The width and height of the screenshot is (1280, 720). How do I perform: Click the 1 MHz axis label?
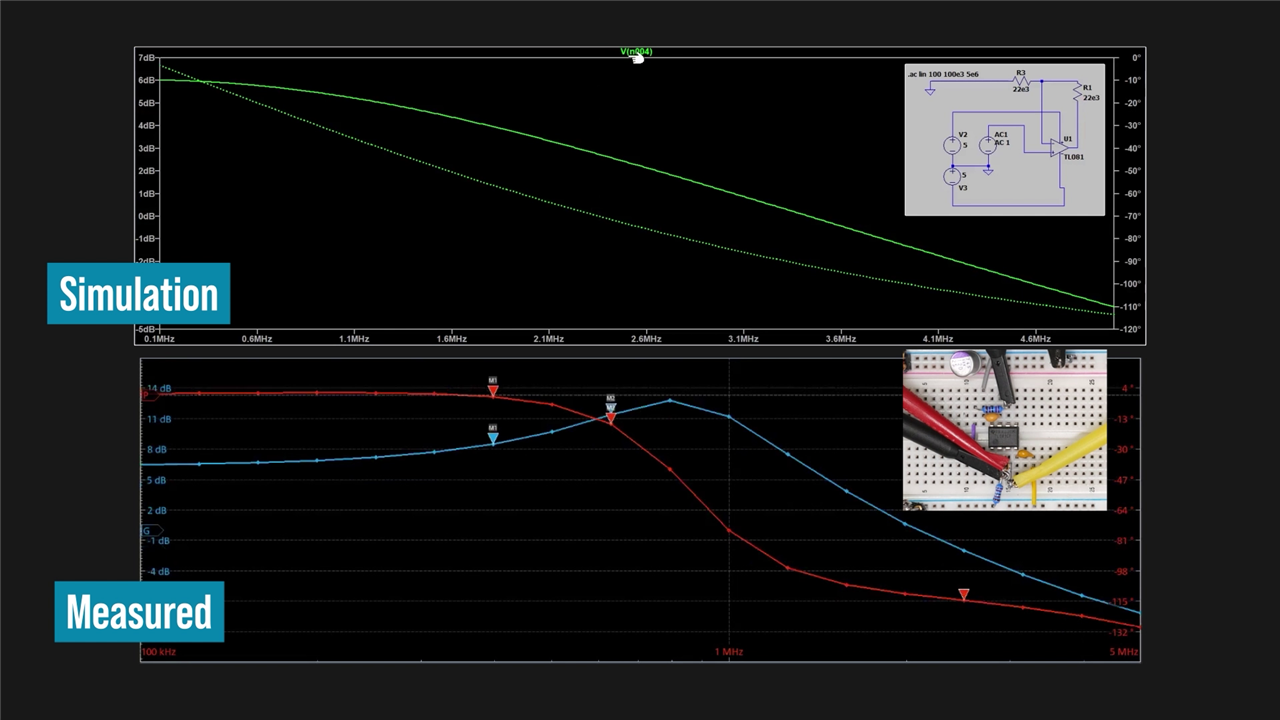click(729, 652)
